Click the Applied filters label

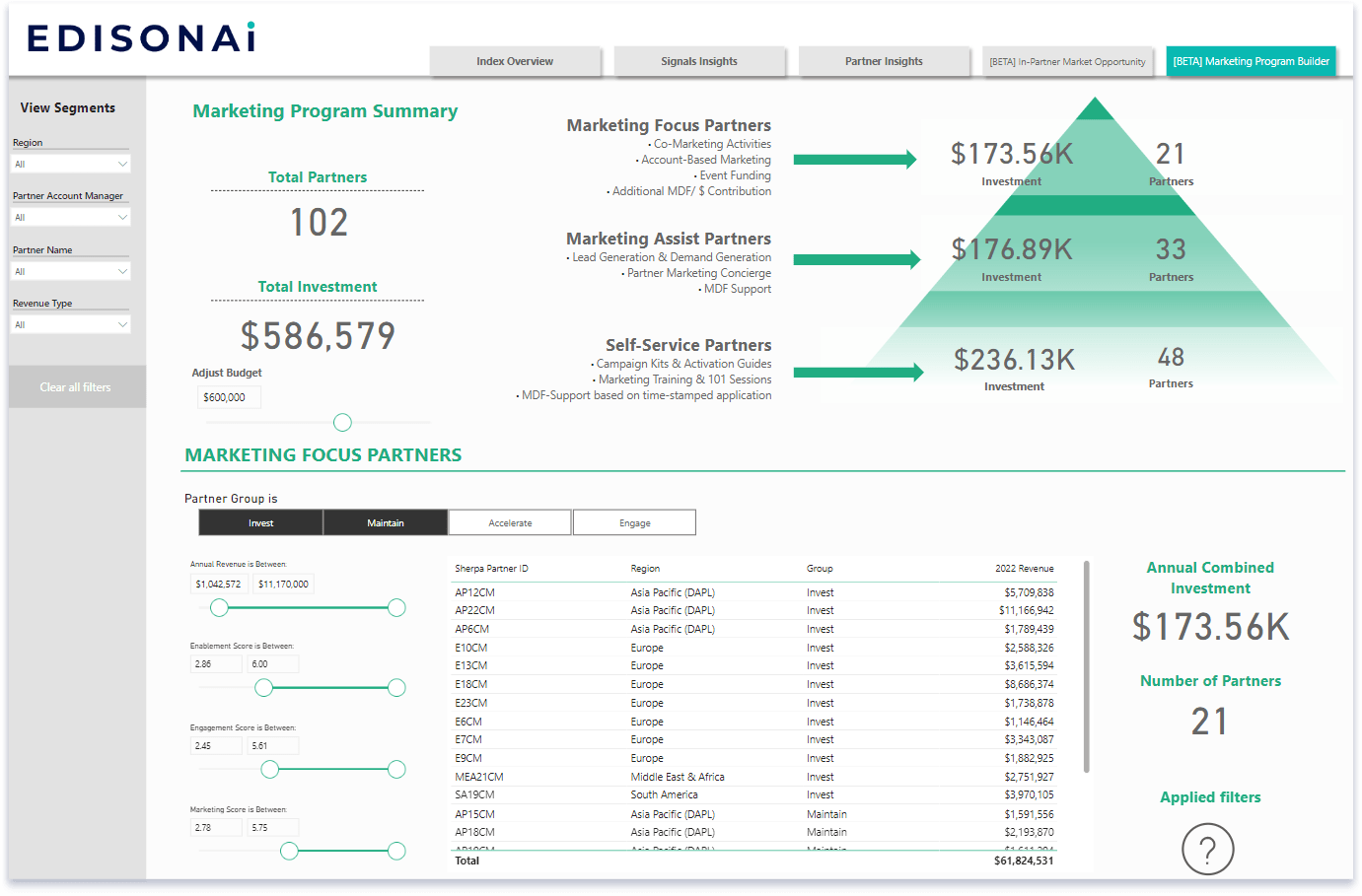click(1210, 797)
